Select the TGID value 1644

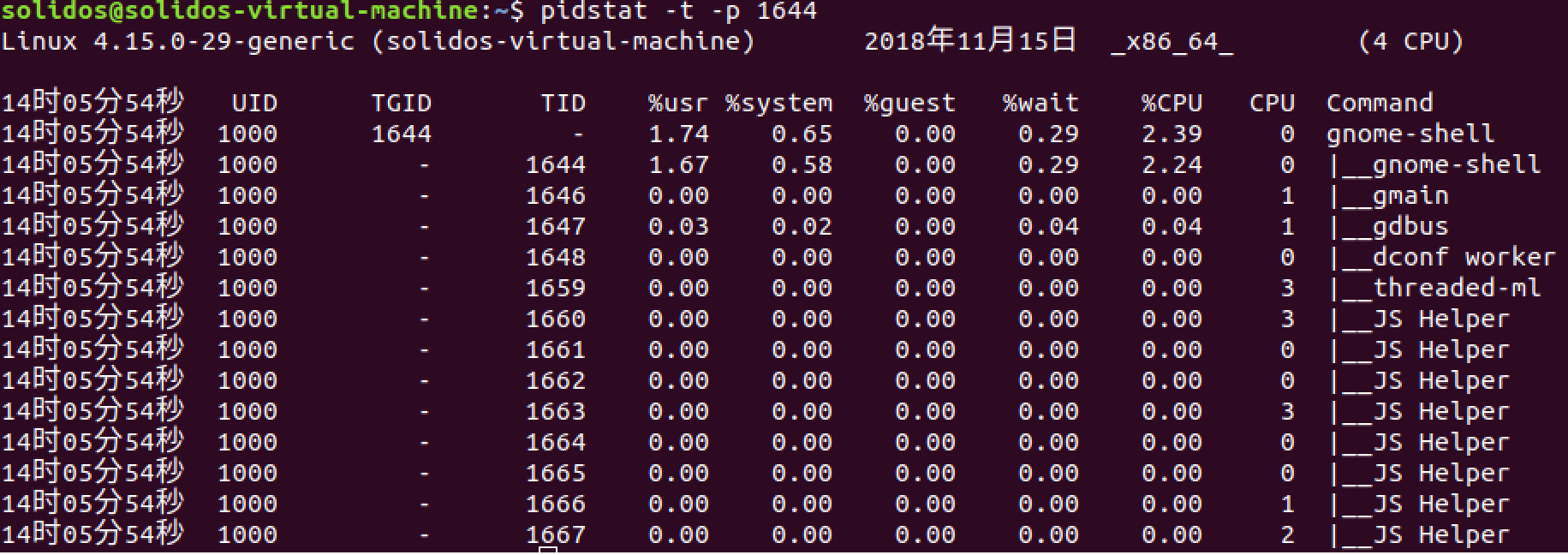tap(401, 134)
